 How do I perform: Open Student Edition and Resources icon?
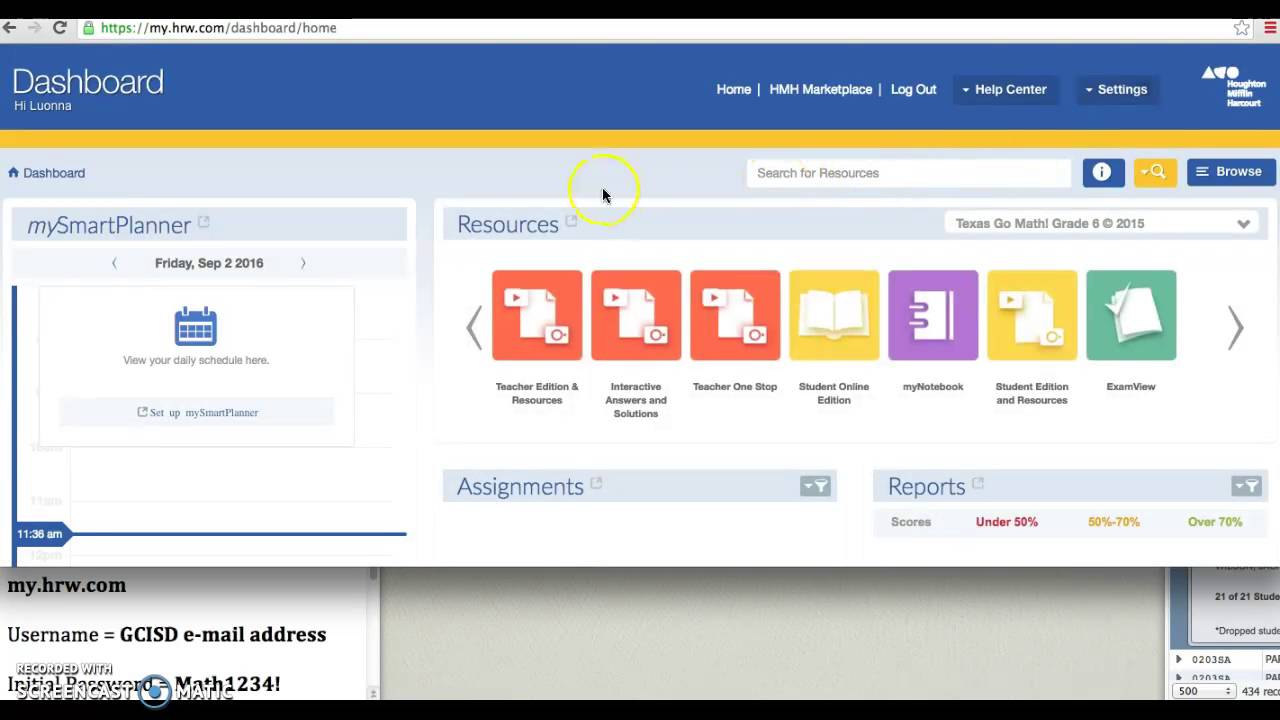(x=1032, y=315)
